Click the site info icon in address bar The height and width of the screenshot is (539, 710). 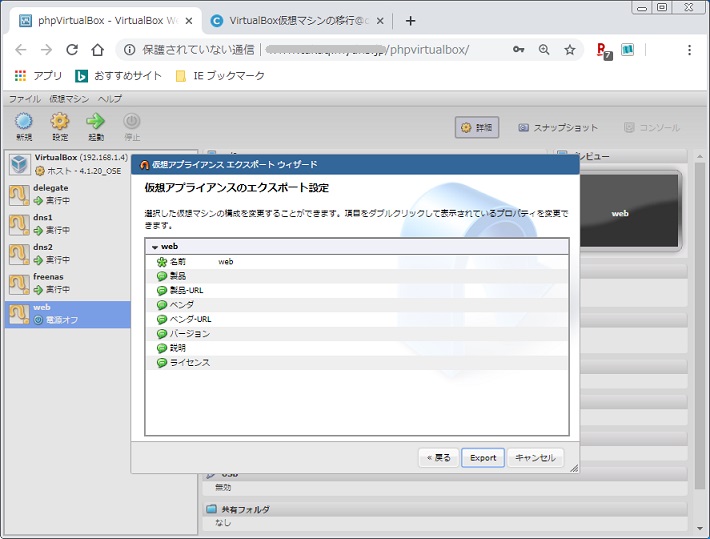(130, 49)
